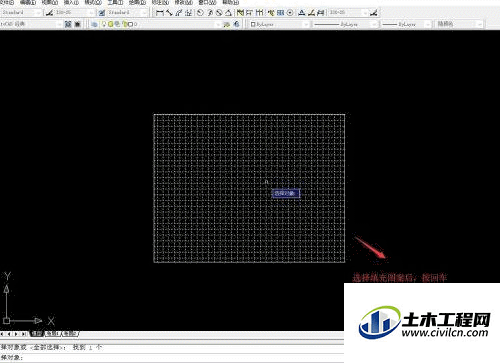The height and width of the screenshot is (363, 500).
Task: Select the Dimension Text Edit tool
Action: pos(311,13)
